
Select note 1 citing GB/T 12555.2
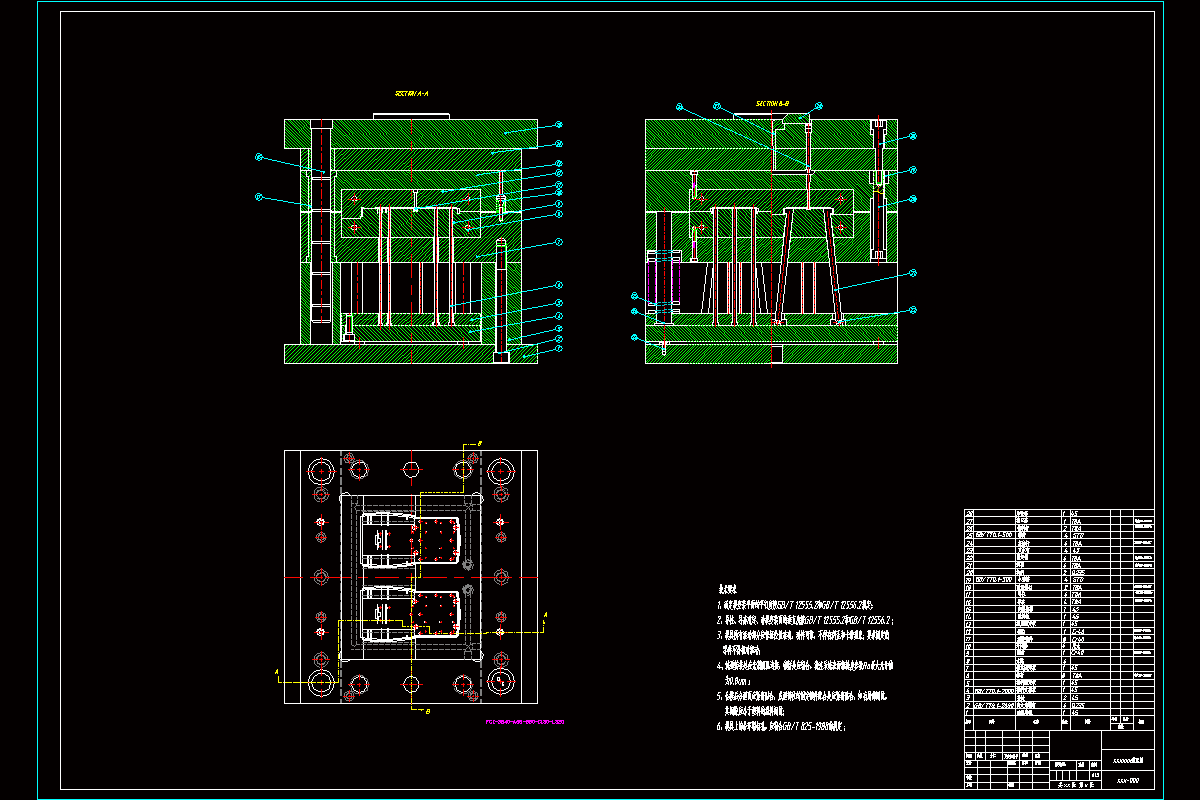click(797, 605)
